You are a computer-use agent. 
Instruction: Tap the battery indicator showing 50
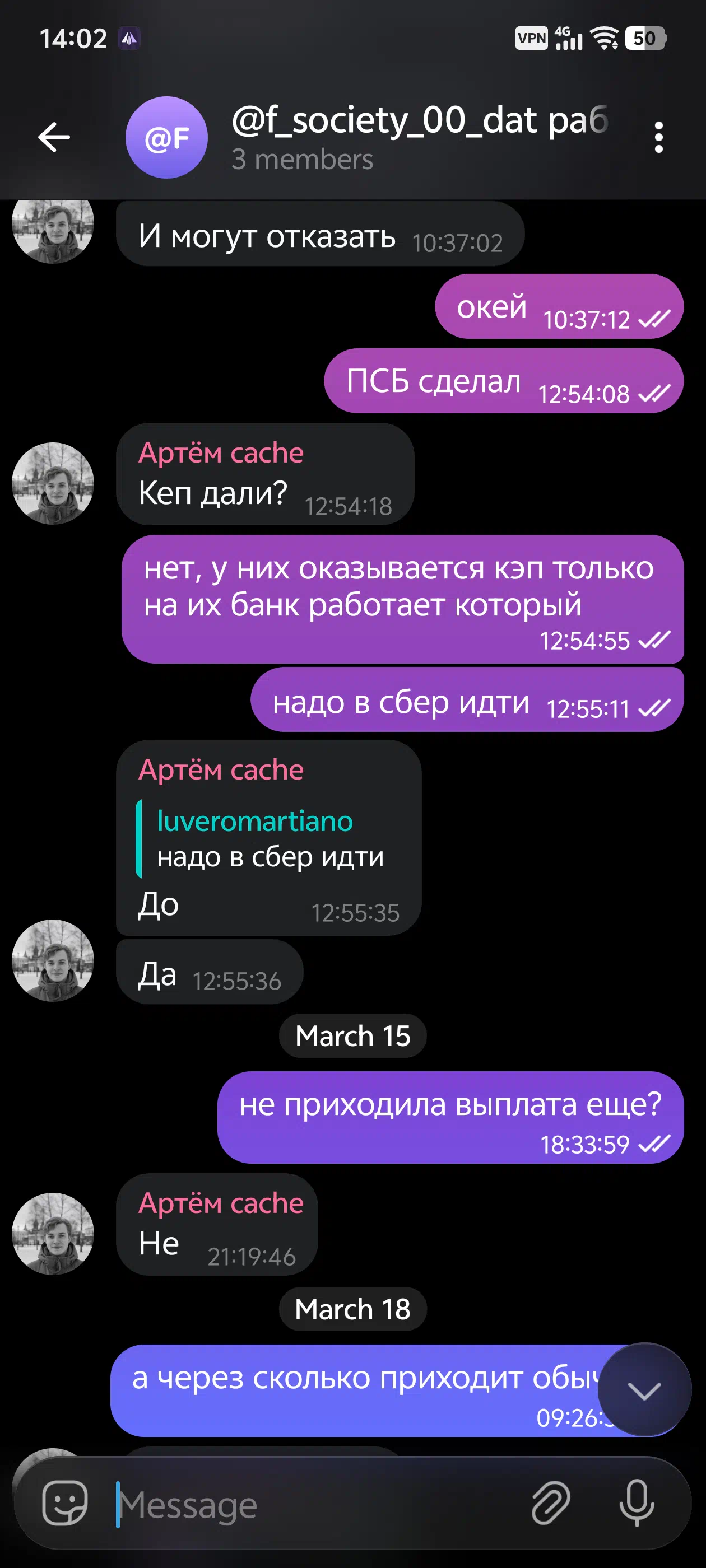coord(645,38)
